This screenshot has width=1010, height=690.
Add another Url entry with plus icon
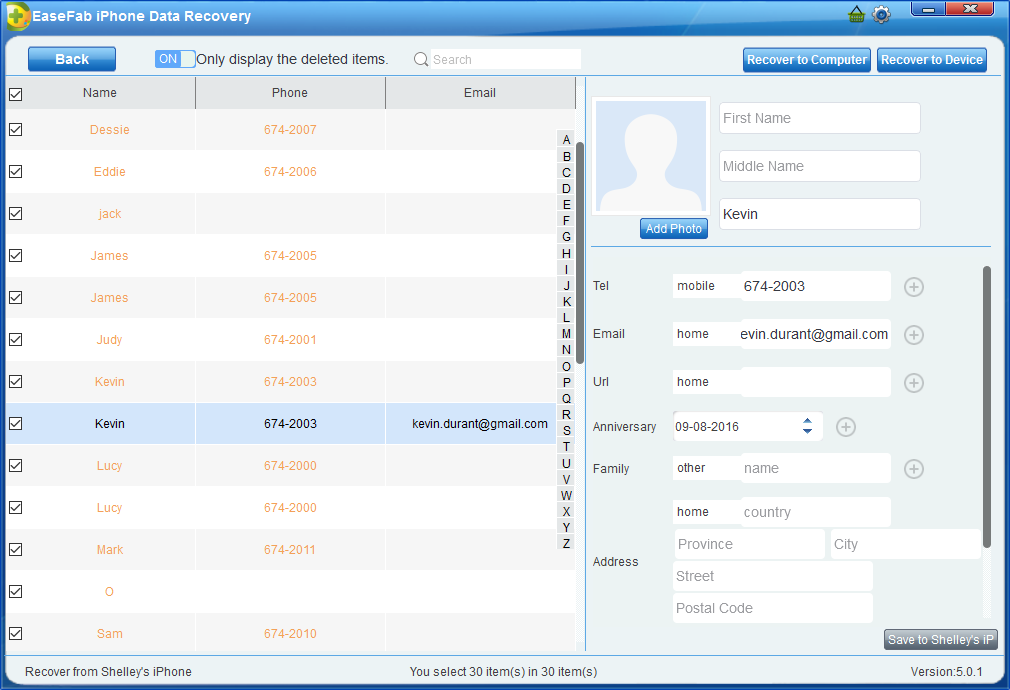[913, 383]
